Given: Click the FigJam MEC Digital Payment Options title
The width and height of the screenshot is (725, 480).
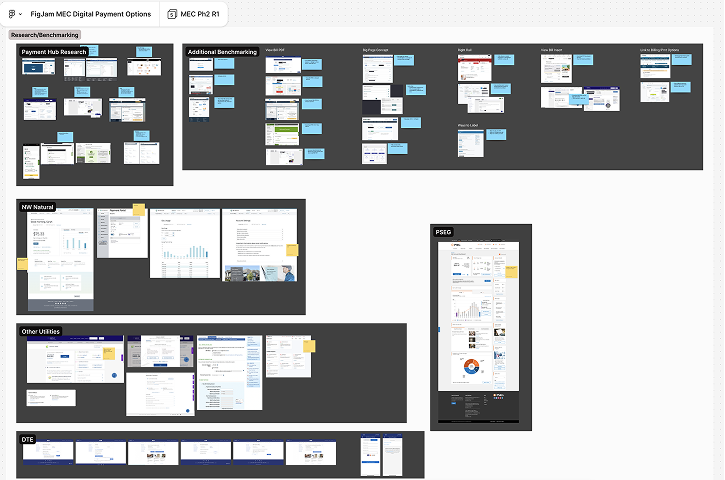Looking at the screenshot, I should [x=91, y=14].
